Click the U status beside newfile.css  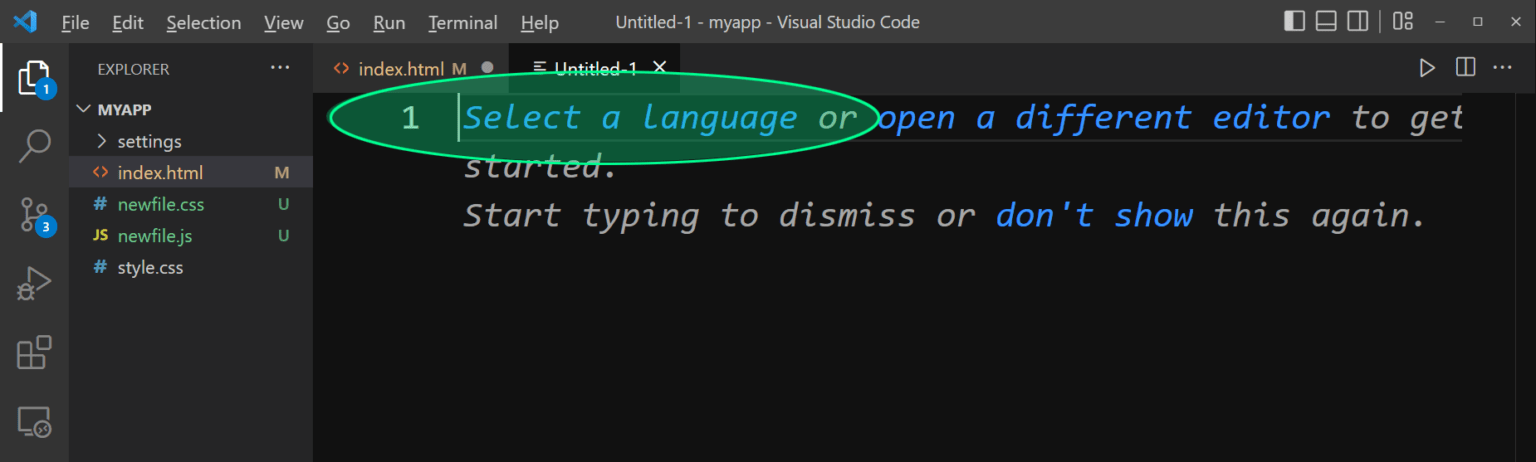(x=283, y=204)
